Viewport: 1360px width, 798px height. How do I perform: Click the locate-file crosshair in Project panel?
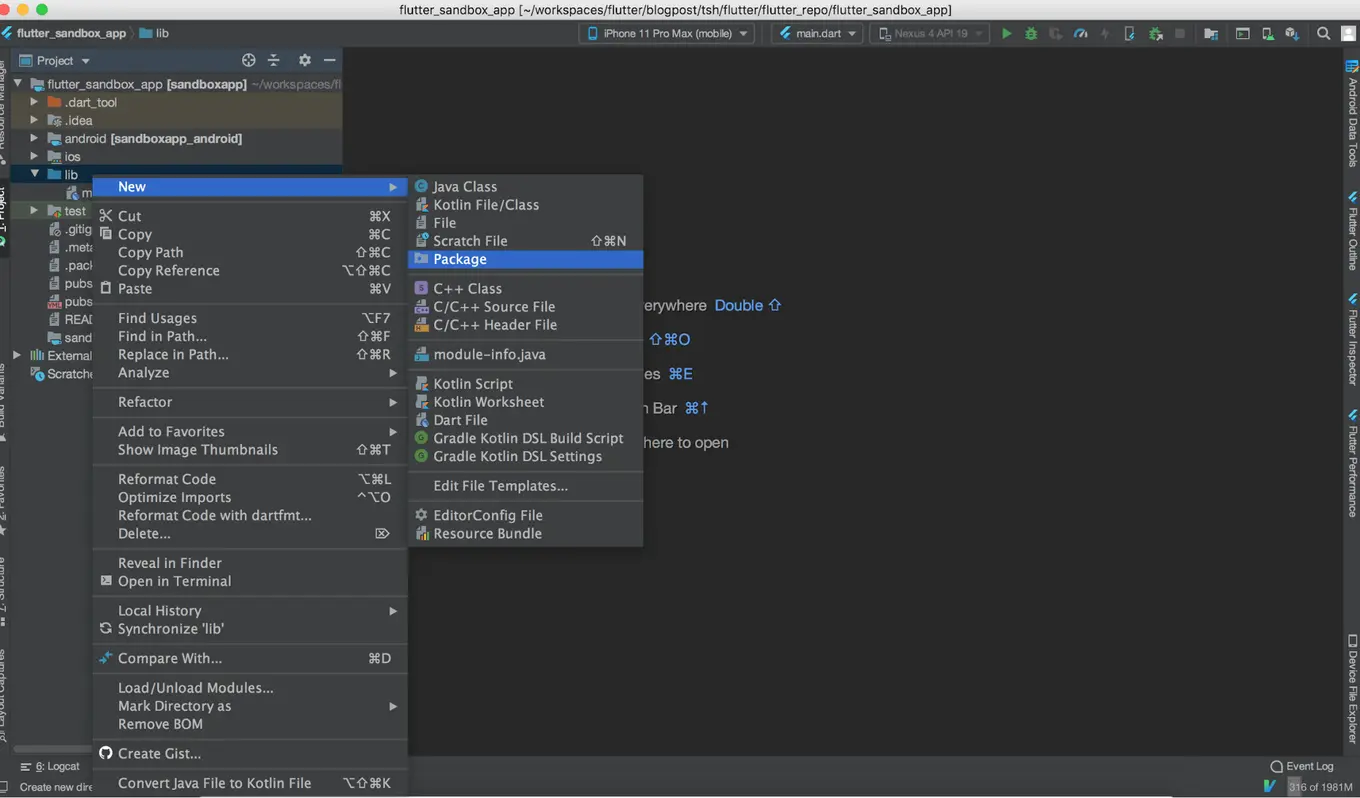coord(248,60)
